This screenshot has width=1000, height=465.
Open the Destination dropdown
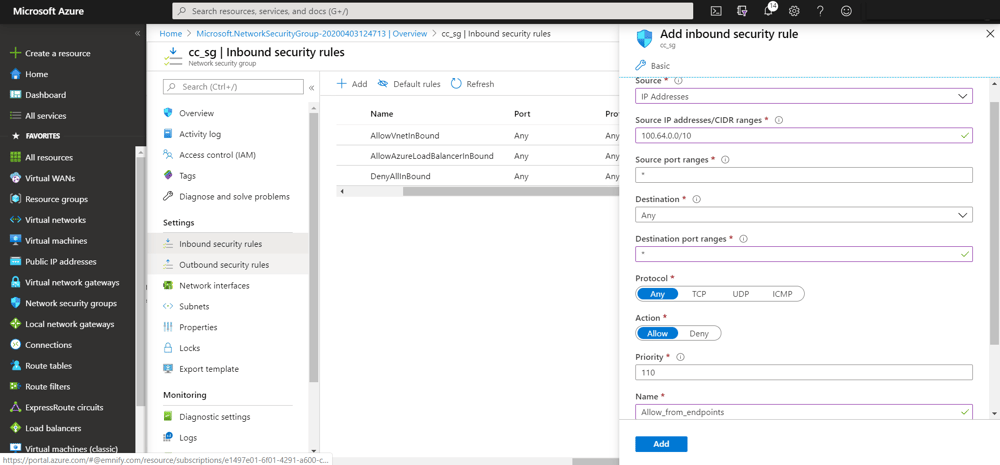coord(804,215)
